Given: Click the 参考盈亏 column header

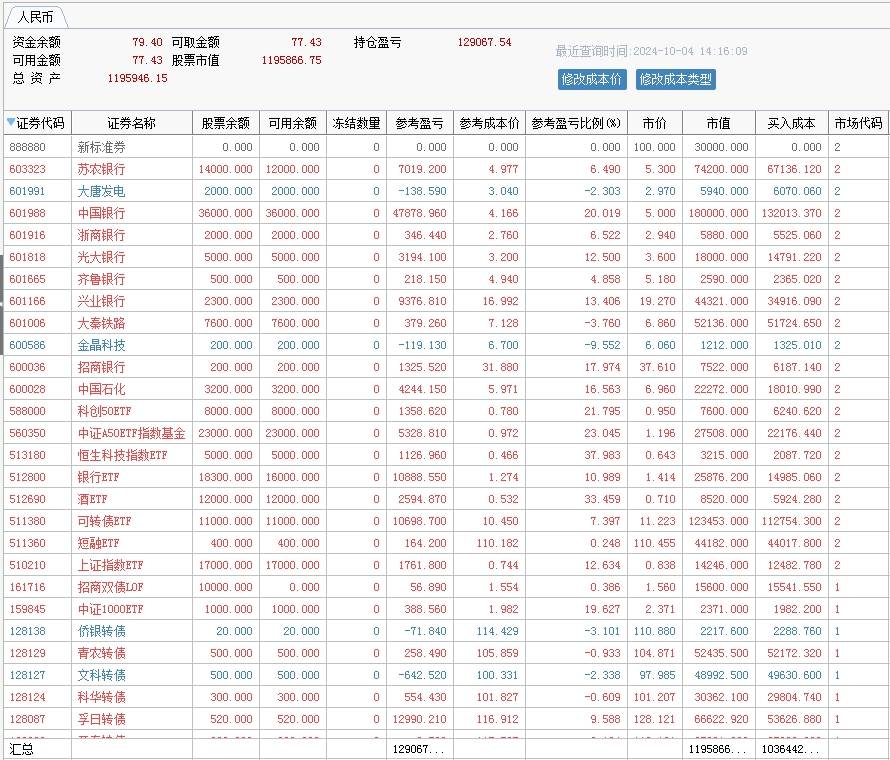Looking at the screenshot, I should tap(419, 123).
